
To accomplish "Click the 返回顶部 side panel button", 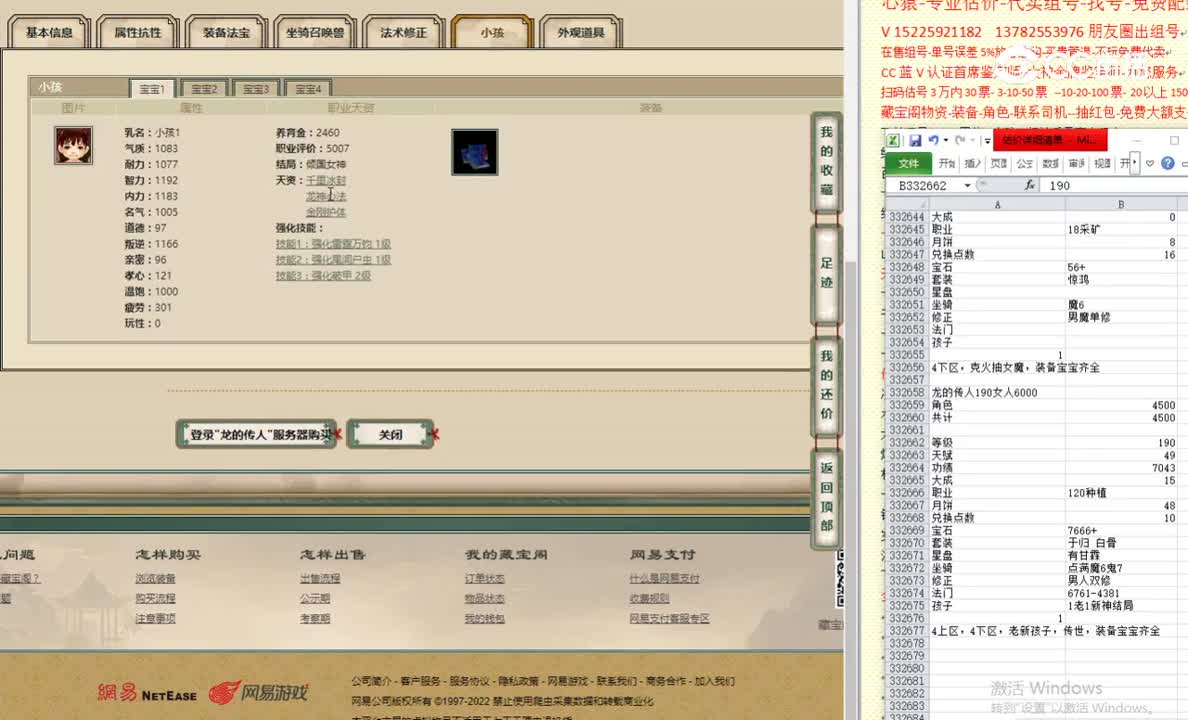I will tap(825, 493).
